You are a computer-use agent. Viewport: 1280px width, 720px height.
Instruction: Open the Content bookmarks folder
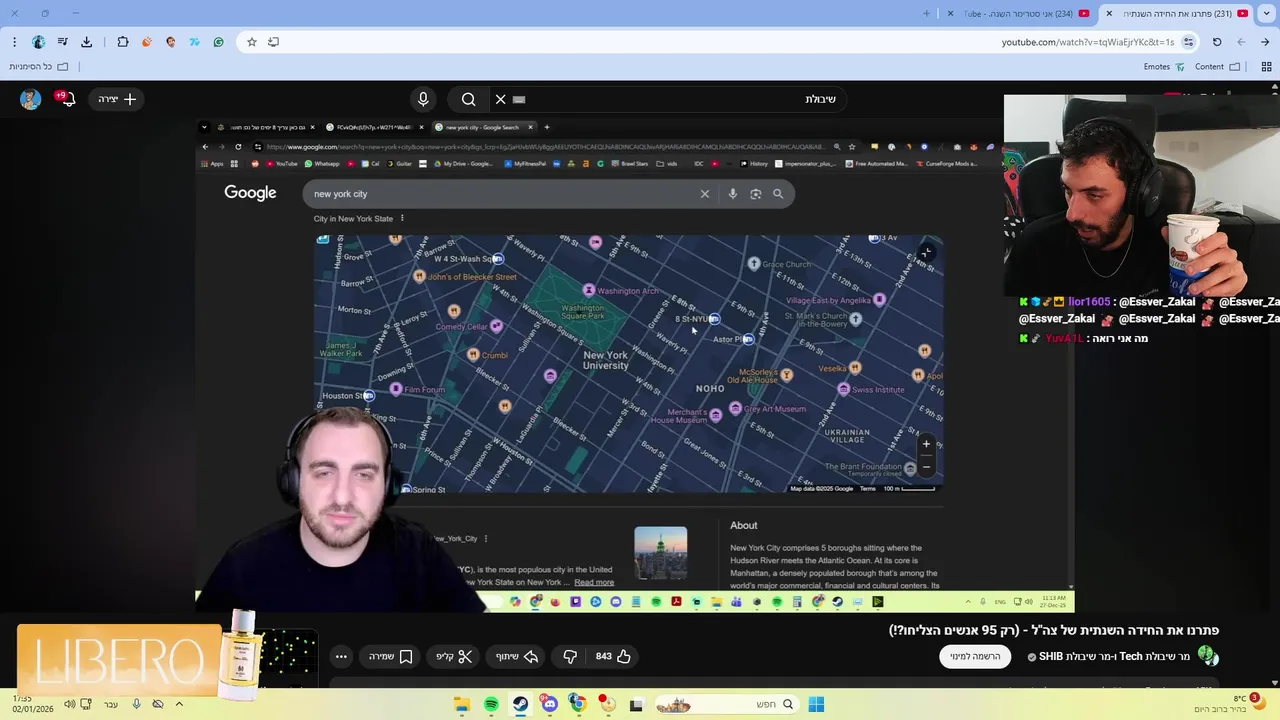click(1217, 67)
